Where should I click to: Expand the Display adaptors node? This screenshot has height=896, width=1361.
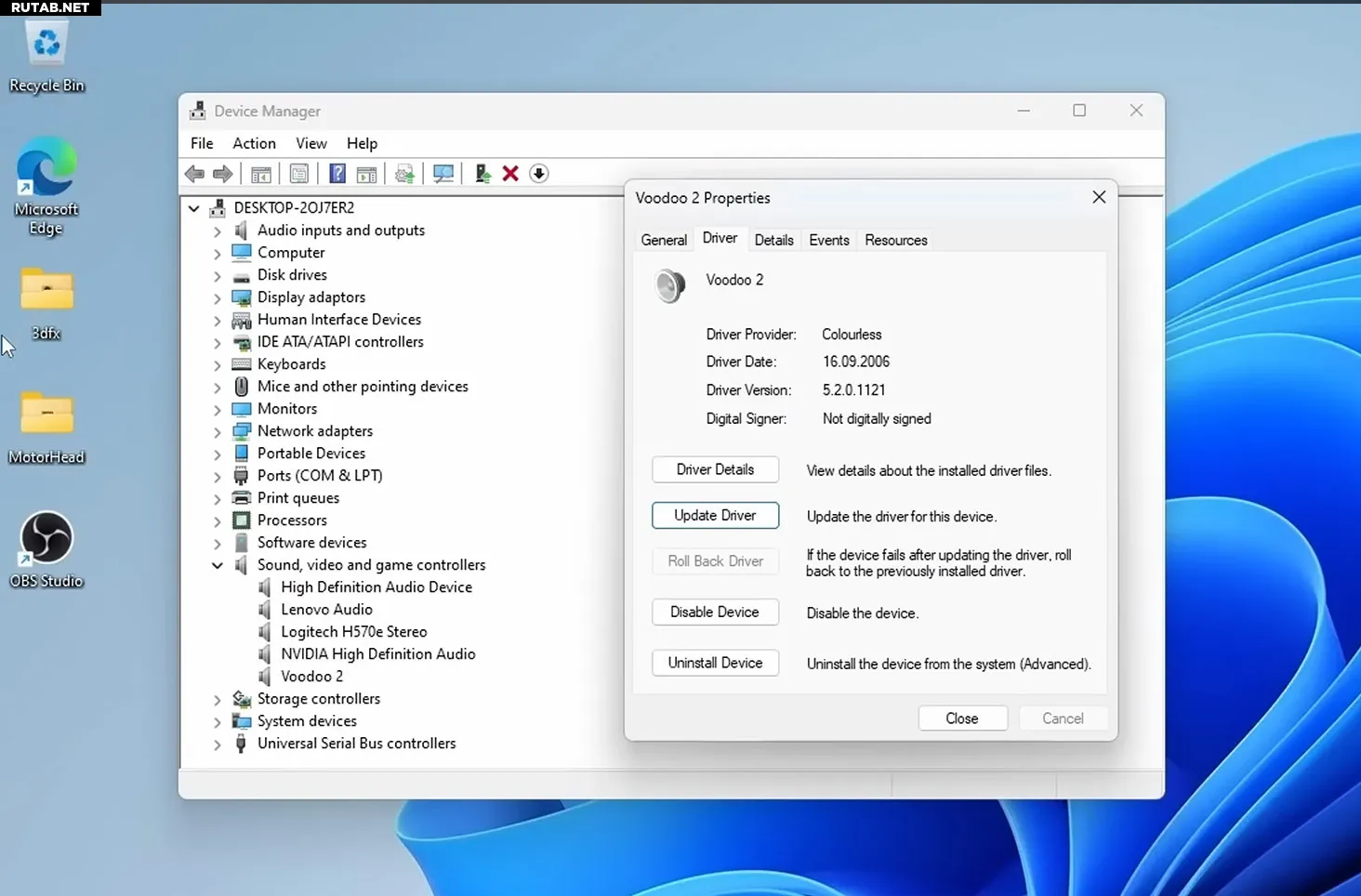(218, 298)
